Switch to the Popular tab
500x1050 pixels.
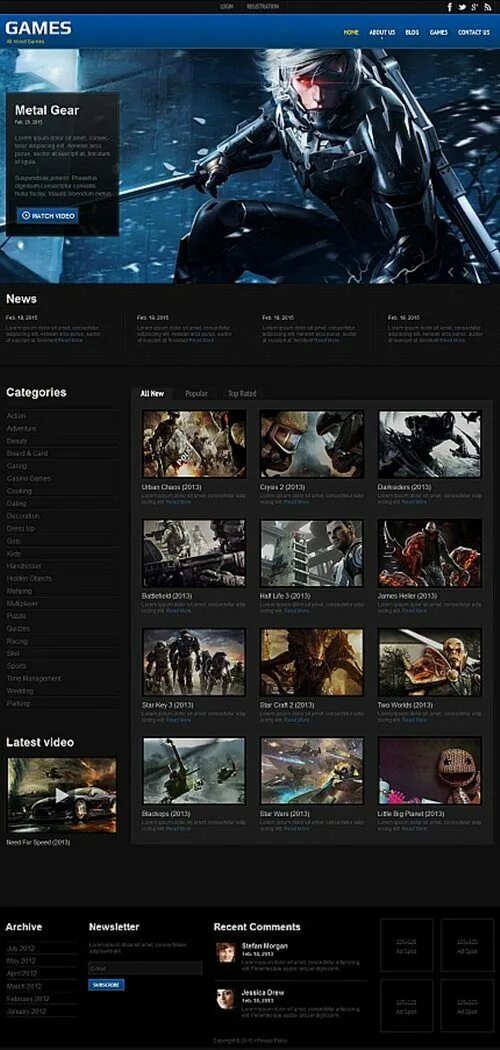pyautogui.click(x=196, y=394)
